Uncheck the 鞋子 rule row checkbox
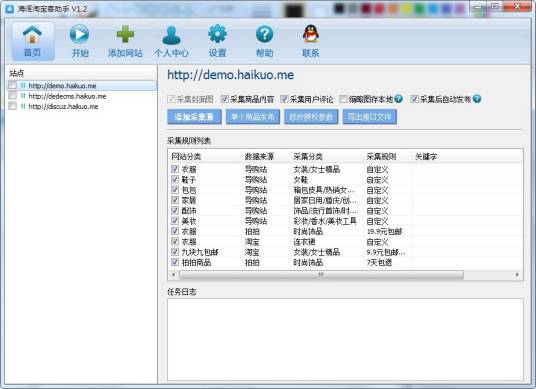536x389 pixels. (175, 179)
